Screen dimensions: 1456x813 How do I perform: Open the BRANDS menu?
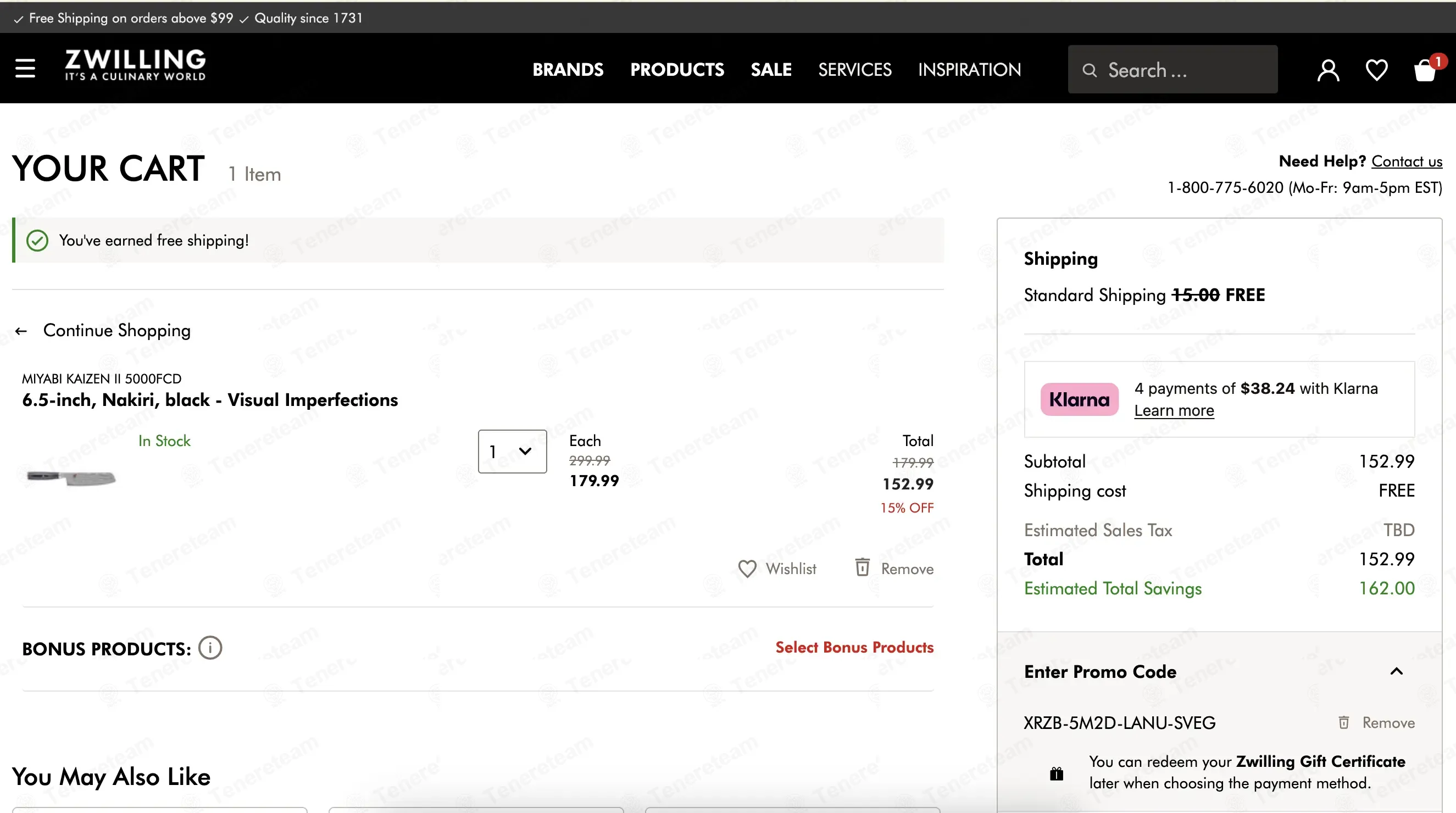point(568,70)
